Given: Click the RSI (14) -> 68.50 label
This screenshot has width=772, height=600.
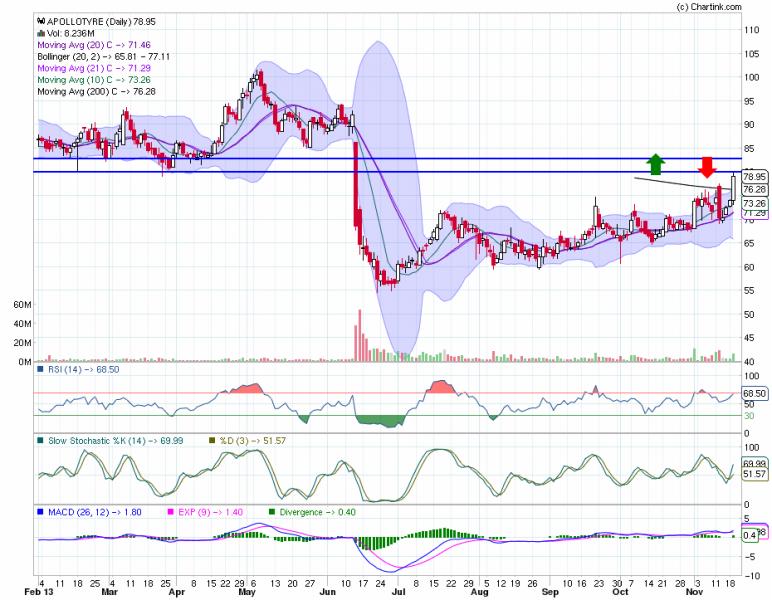Looking at the screenshot, I should coord(83,369).
